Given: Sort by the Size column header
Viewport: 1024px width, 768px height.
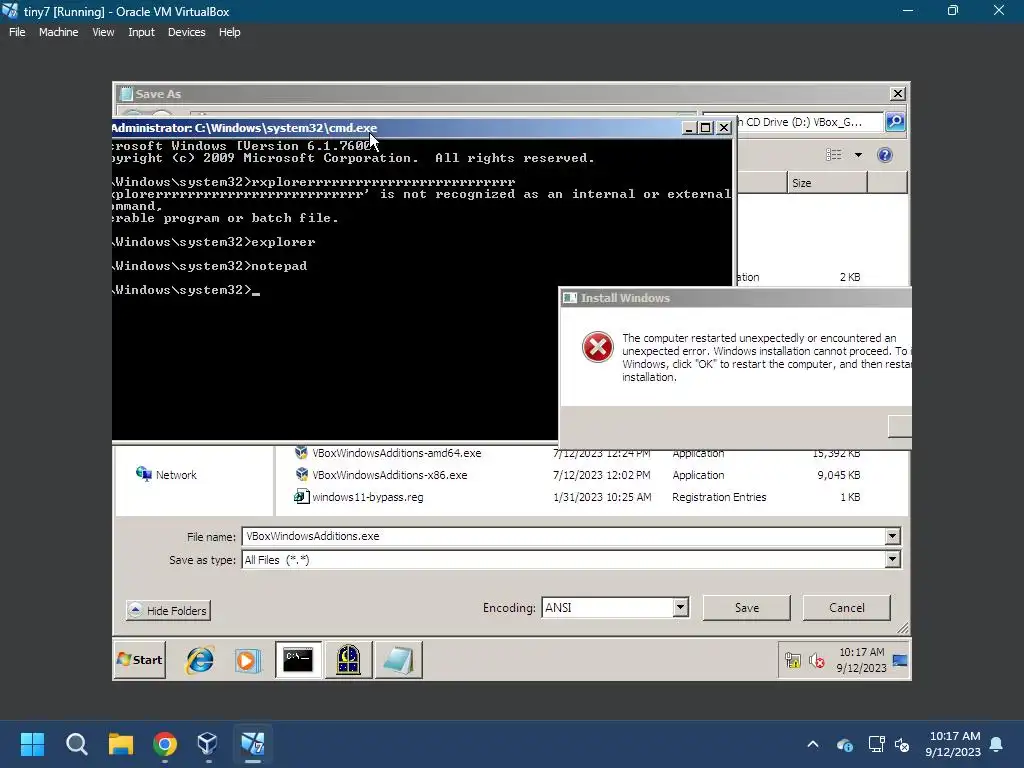Looking at the screenshot, I should click(x=827, y=183).
